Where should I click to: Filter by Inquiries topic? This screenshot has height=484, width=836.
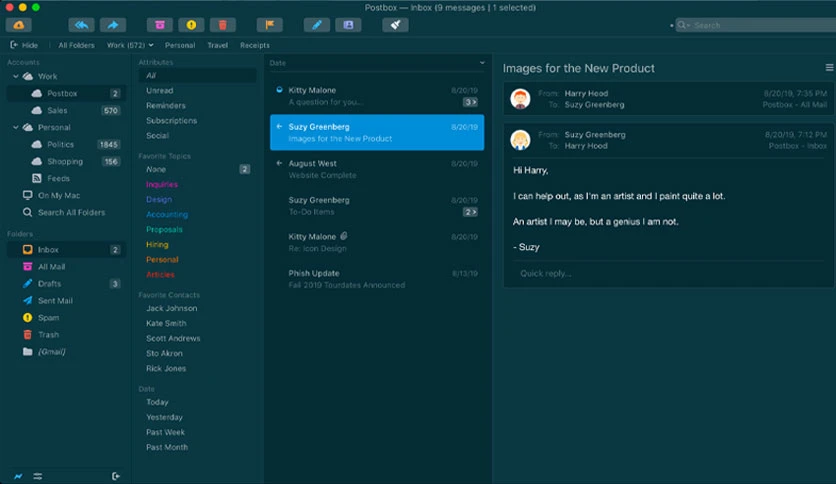pos(162,184)
